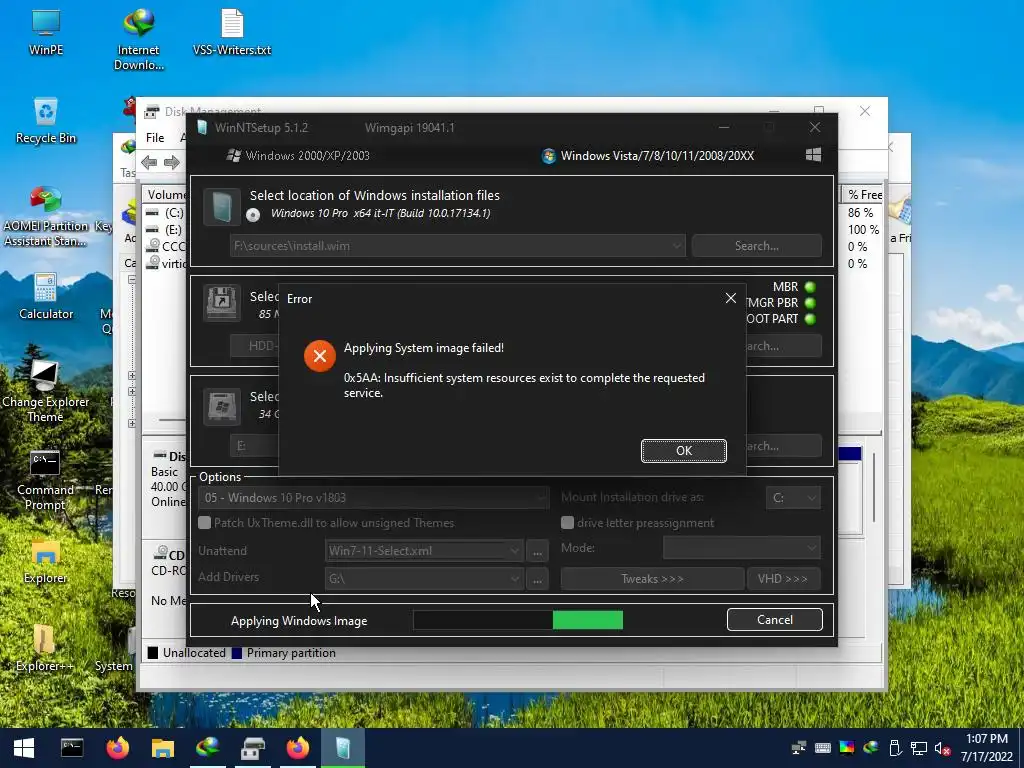
Task: Click the Primary partition blue legend swatch
Action: [x=237, y=653]
